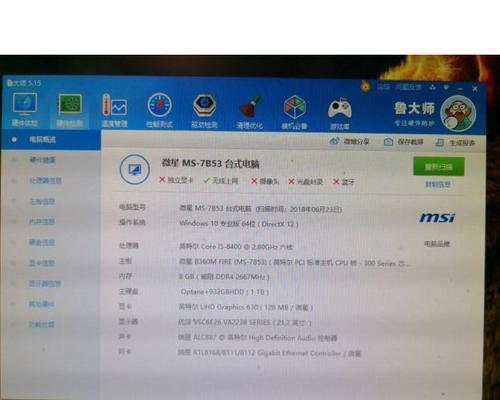Click the round computer overview icon
Screen dimensions: 500x400
click(x=135, y=169)
